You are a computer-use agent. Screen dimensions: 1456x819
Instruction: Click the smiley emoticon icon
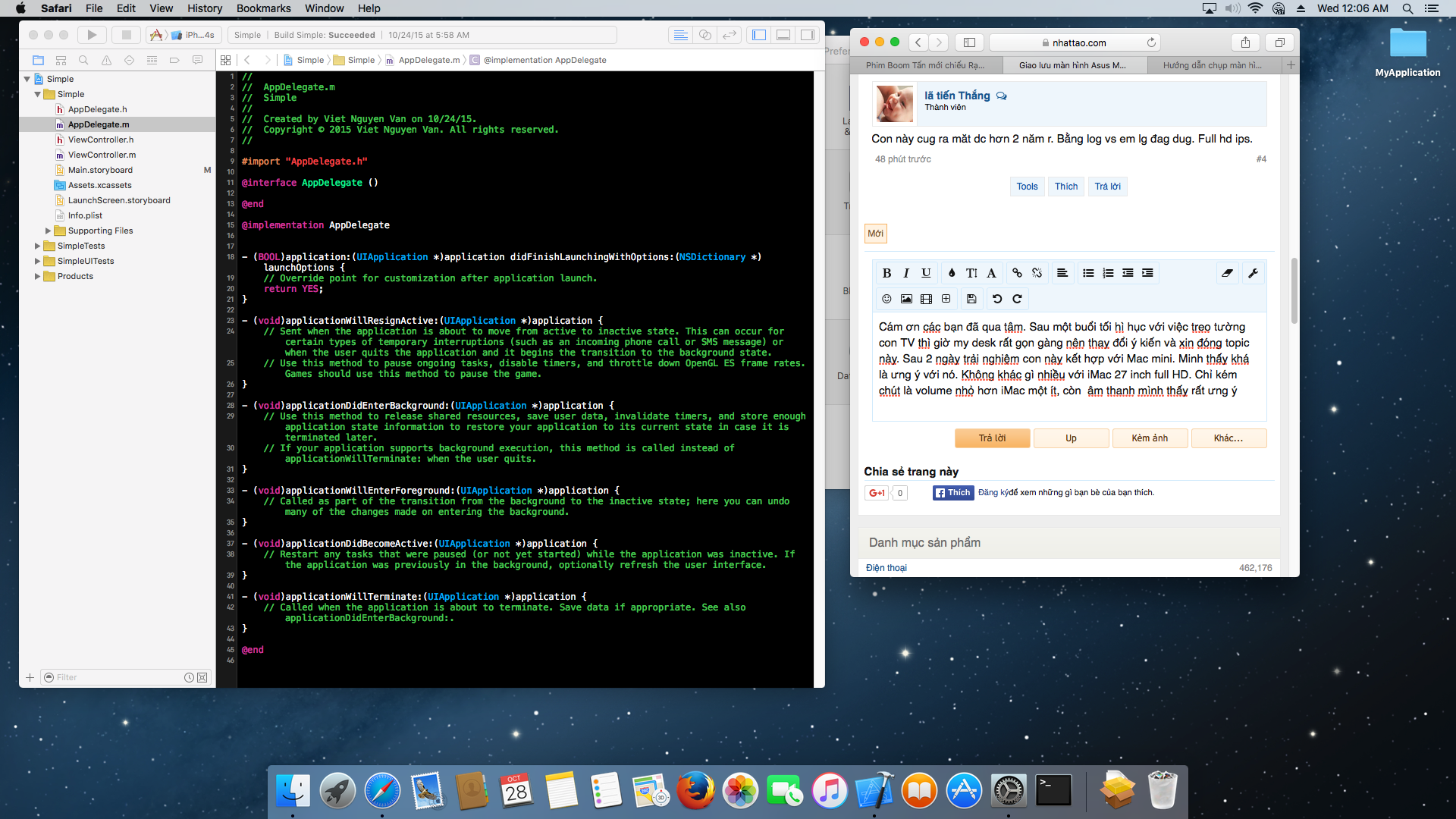pos(886,299)
